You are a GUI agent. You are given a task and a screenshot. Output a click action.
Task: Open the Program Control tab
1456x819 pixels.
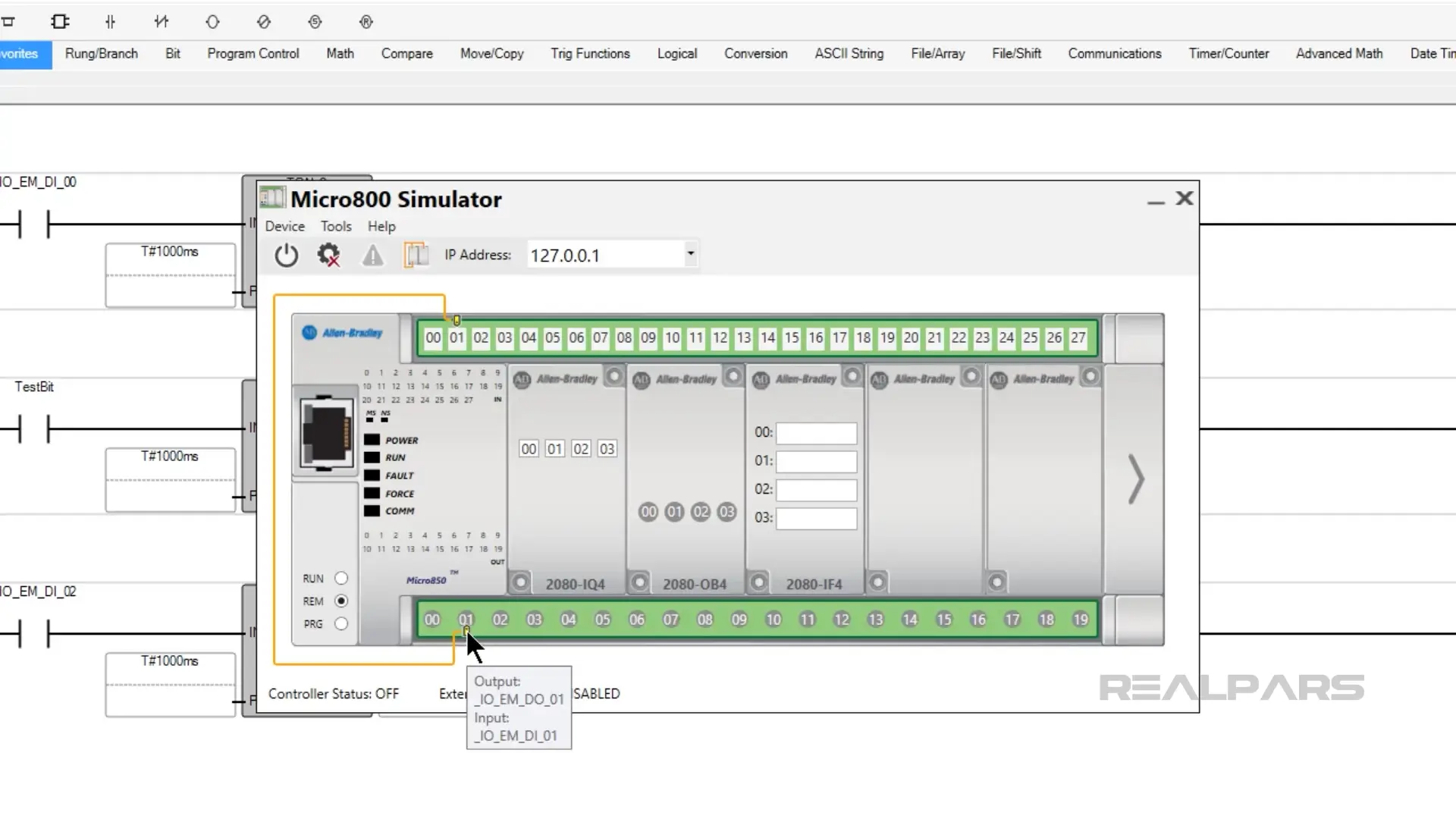coord(253,54)
